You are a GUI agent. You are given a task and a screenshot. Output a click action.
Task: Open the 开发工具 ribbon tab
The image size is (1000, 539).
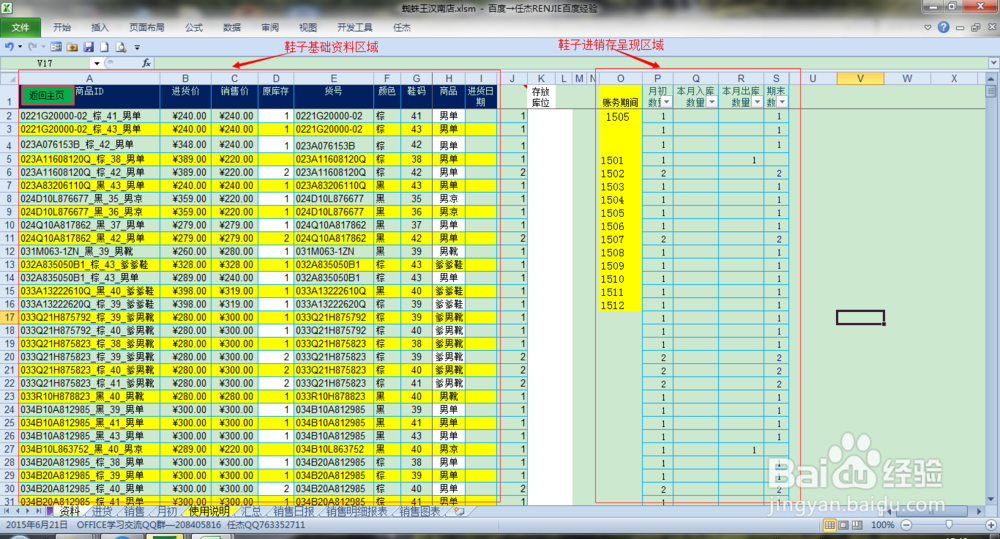pos(355,27)
